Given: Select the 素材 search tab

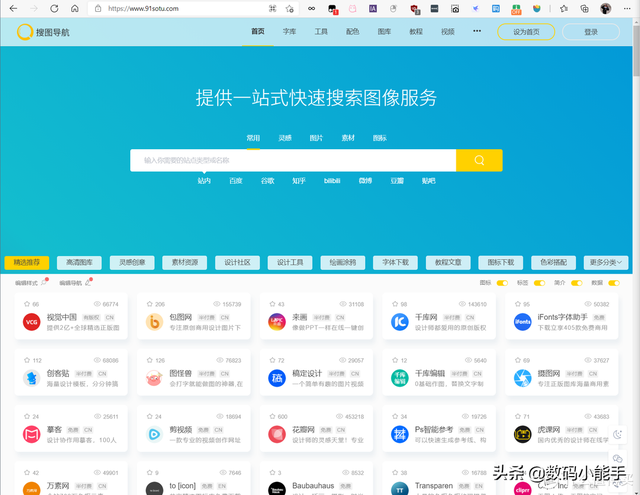Looking at the screenshot, I should [348, 138].
